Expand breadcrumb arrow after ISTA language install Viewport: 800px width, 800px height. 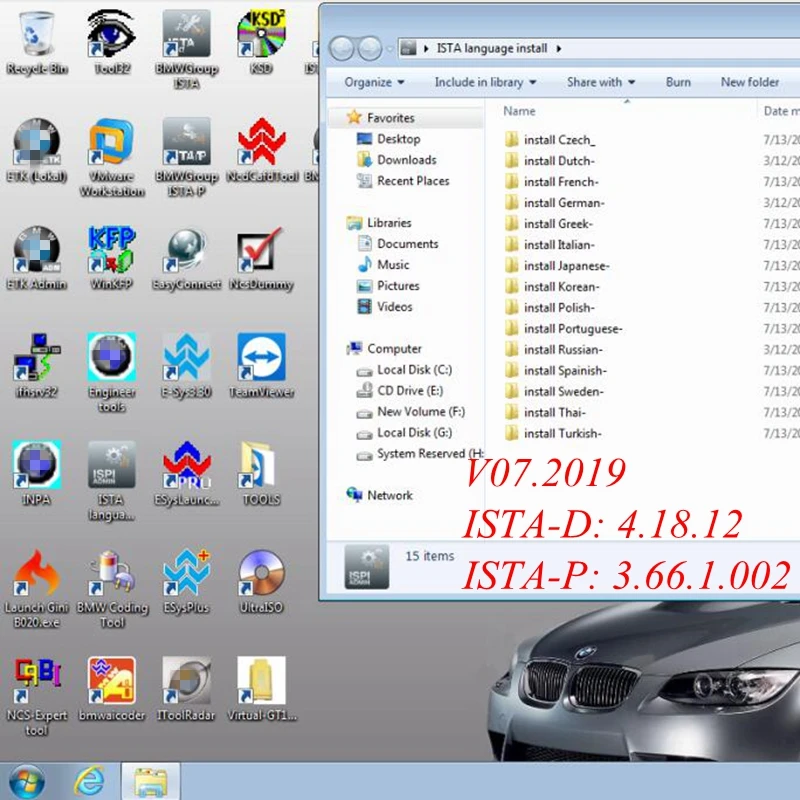(x=559, y=49)
